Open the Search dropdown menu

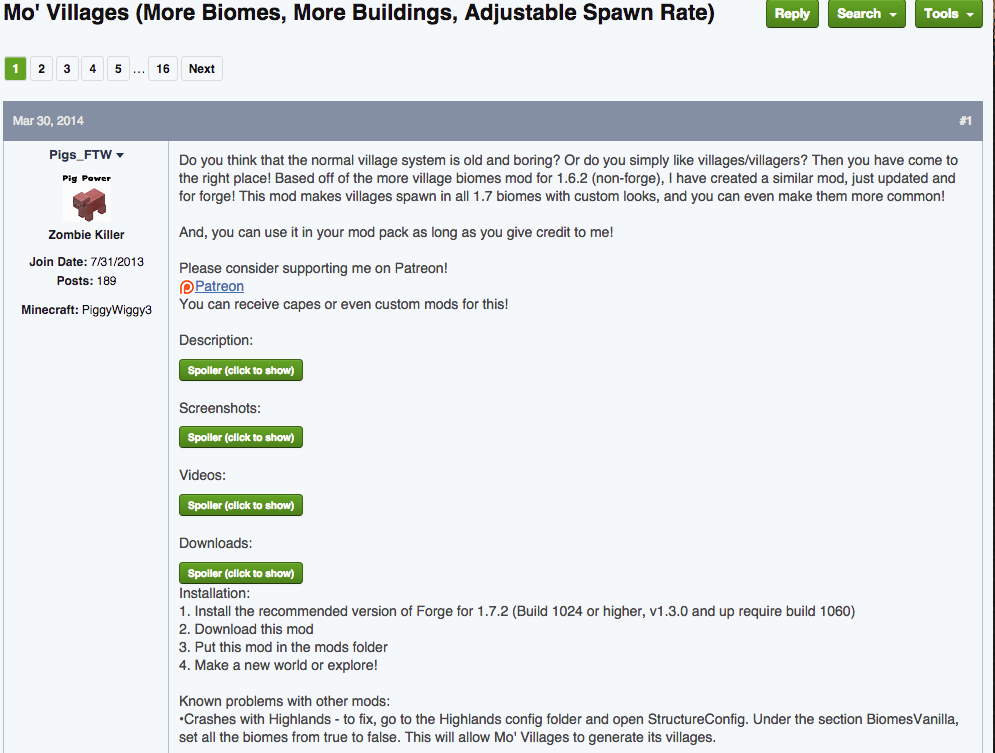(866, 13)
